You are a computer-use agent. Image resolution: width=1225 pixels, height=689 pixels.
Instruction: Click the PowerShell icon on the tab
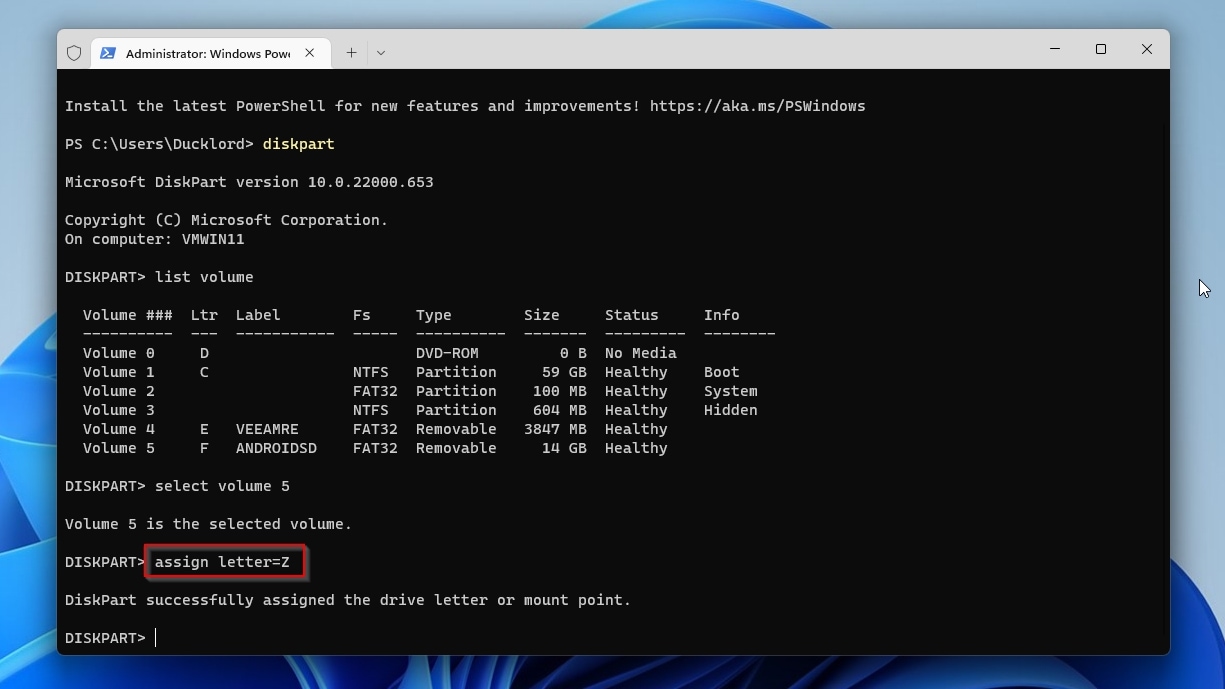(x=108, y=53)
